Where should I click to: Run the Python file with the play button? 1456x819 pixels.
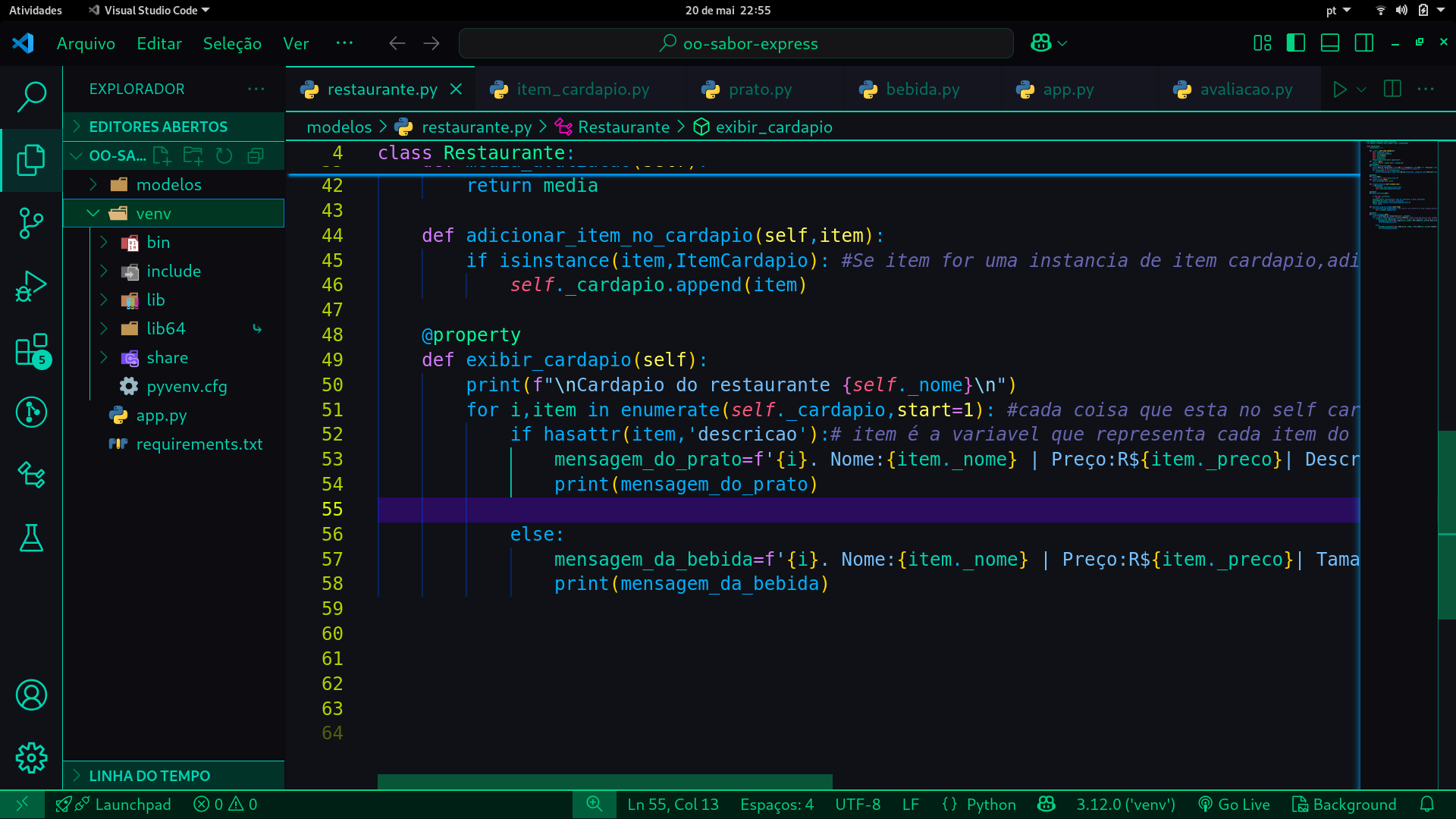[1340, 89]
